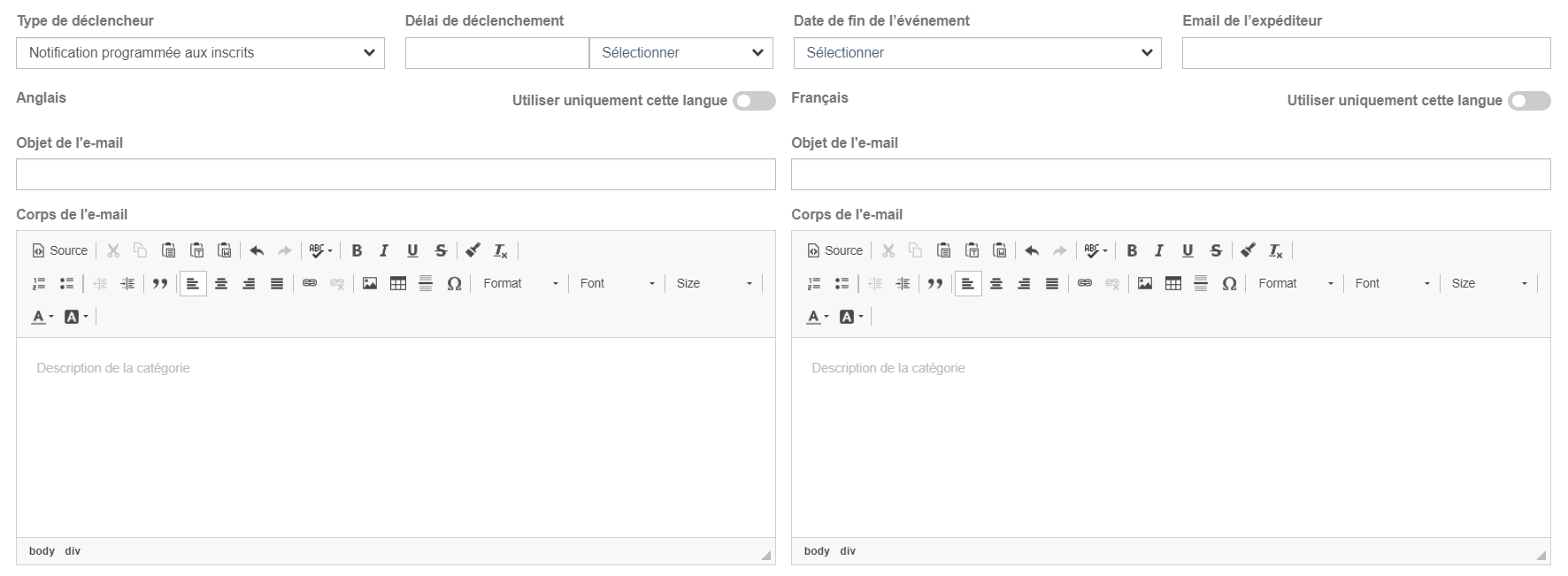
Task: Open Date de fin de l'événement dropdown
Action: click(x=977, y=53)
